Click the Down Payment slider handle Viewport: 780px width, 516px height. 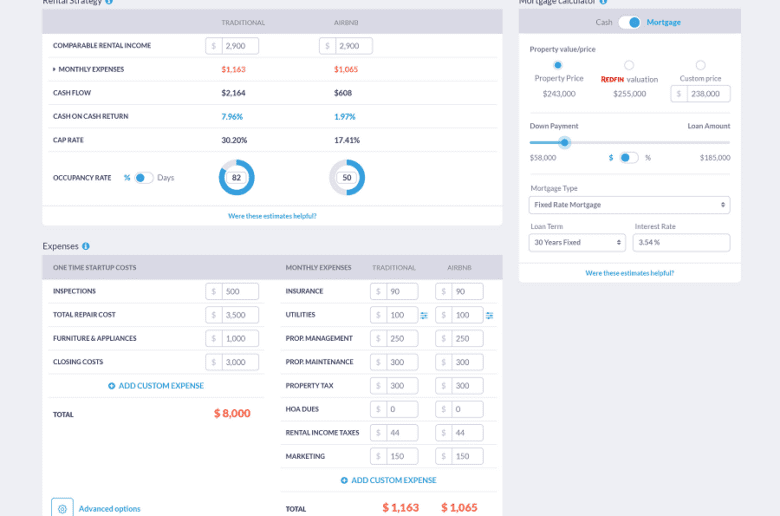coord(565,142)
